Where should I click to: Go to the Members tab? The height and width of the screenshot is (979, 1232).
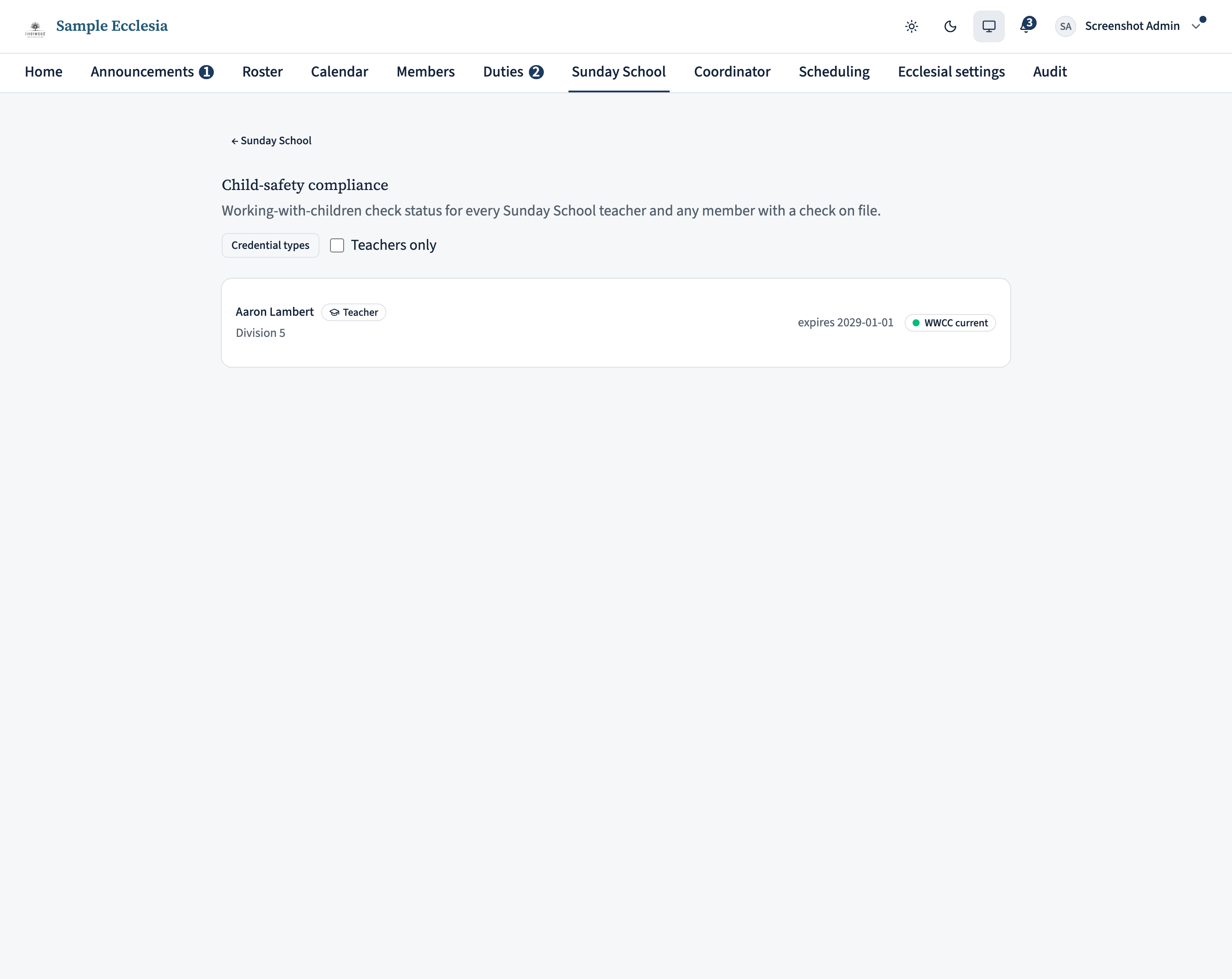pyautogui.click(x=426, y=71)
